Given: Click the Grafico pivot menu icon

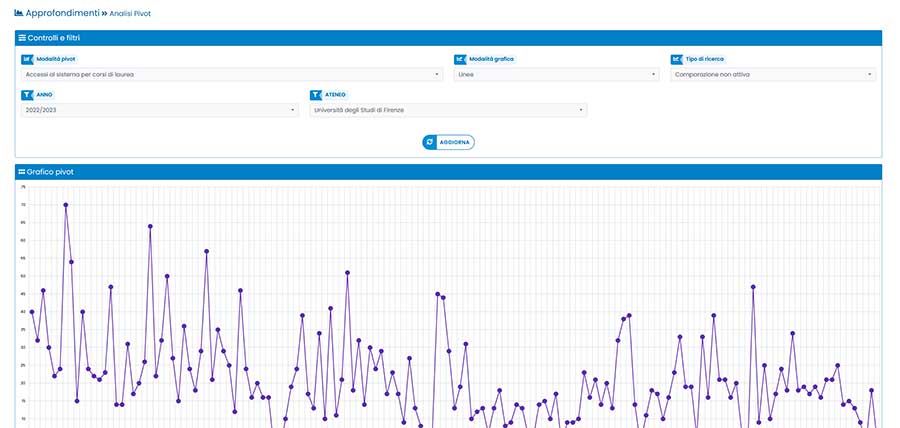Looking at the screenshot, I should (x=22, y=172).
